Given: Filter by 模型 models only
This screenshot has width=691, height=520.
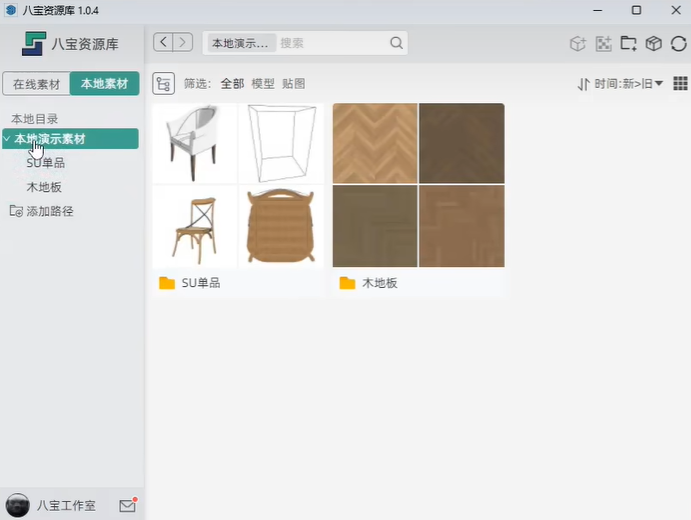Looking at the screenshot, I should click(x=263, y=84).
